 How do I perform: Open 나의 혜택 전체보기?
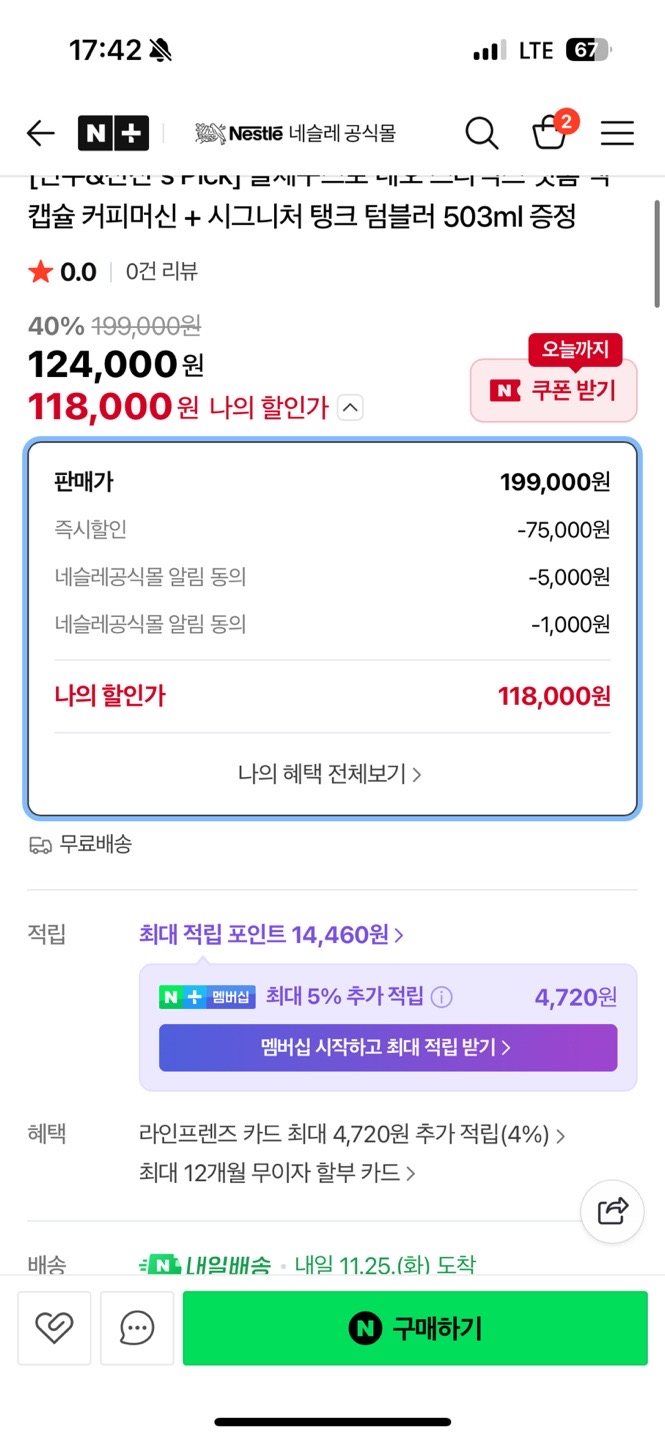[330, 774]
